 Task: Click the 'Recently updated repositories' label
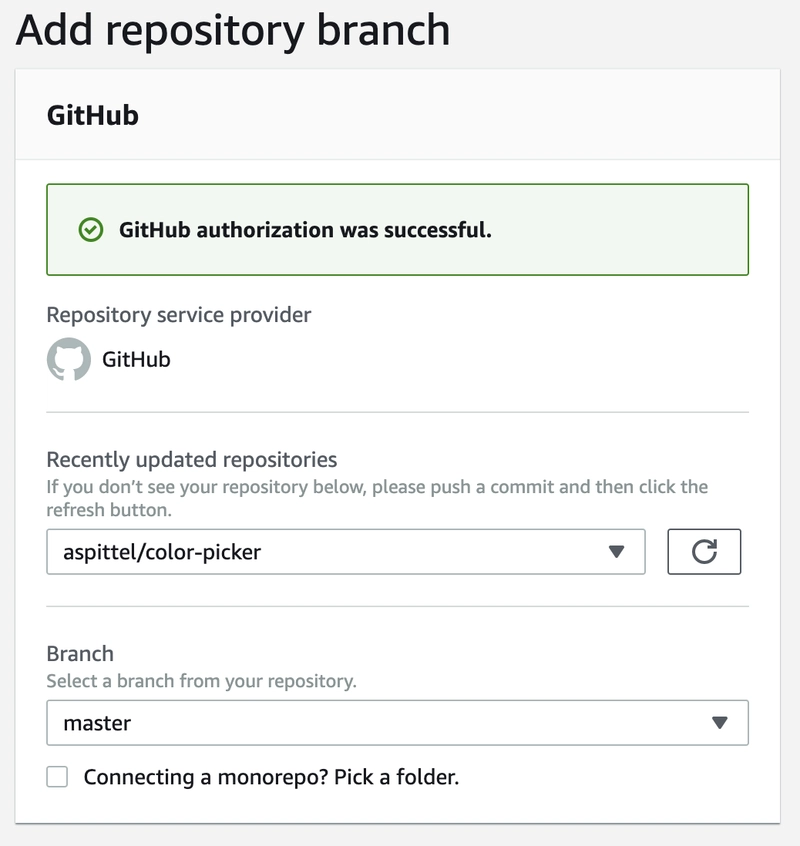tap(192, 460)
